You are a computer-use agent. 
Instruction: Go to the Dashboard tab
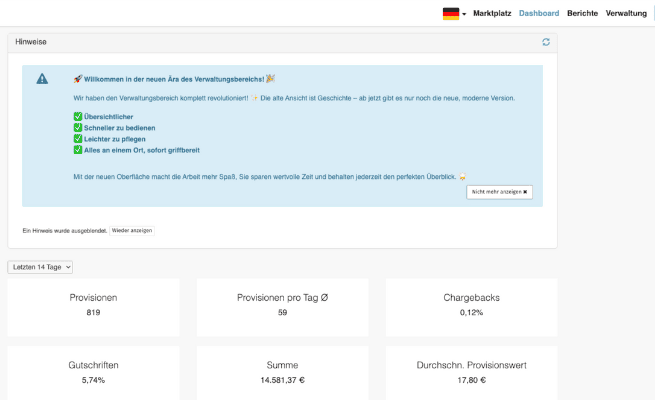539,13
